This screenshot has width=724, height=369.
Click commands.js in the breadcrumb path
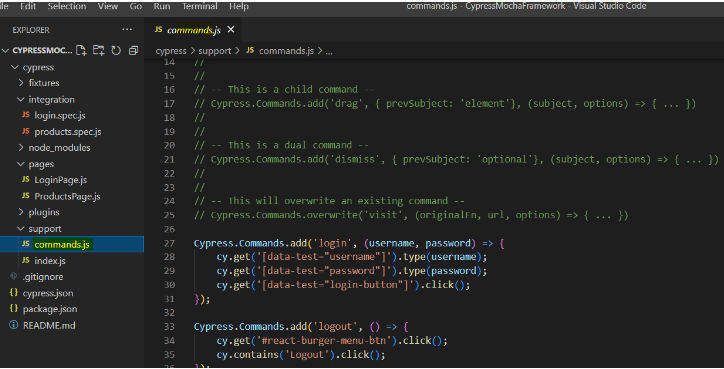pos(286,51)
